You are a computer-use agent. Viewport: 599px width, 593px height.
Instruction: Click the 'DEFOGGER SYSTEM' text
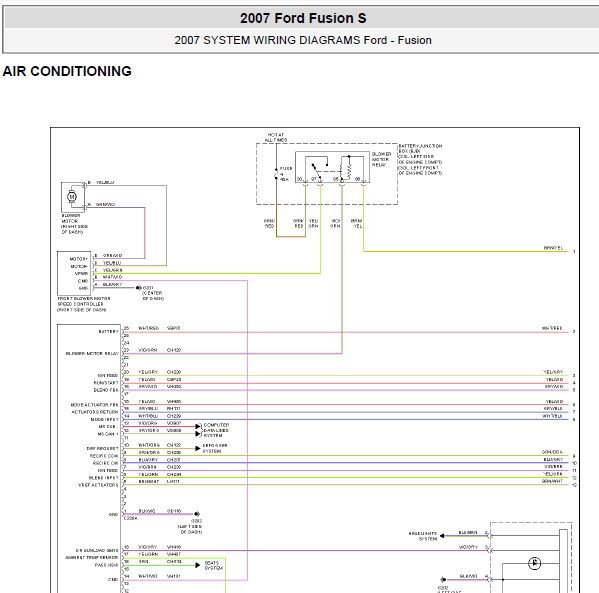point(215,448)
